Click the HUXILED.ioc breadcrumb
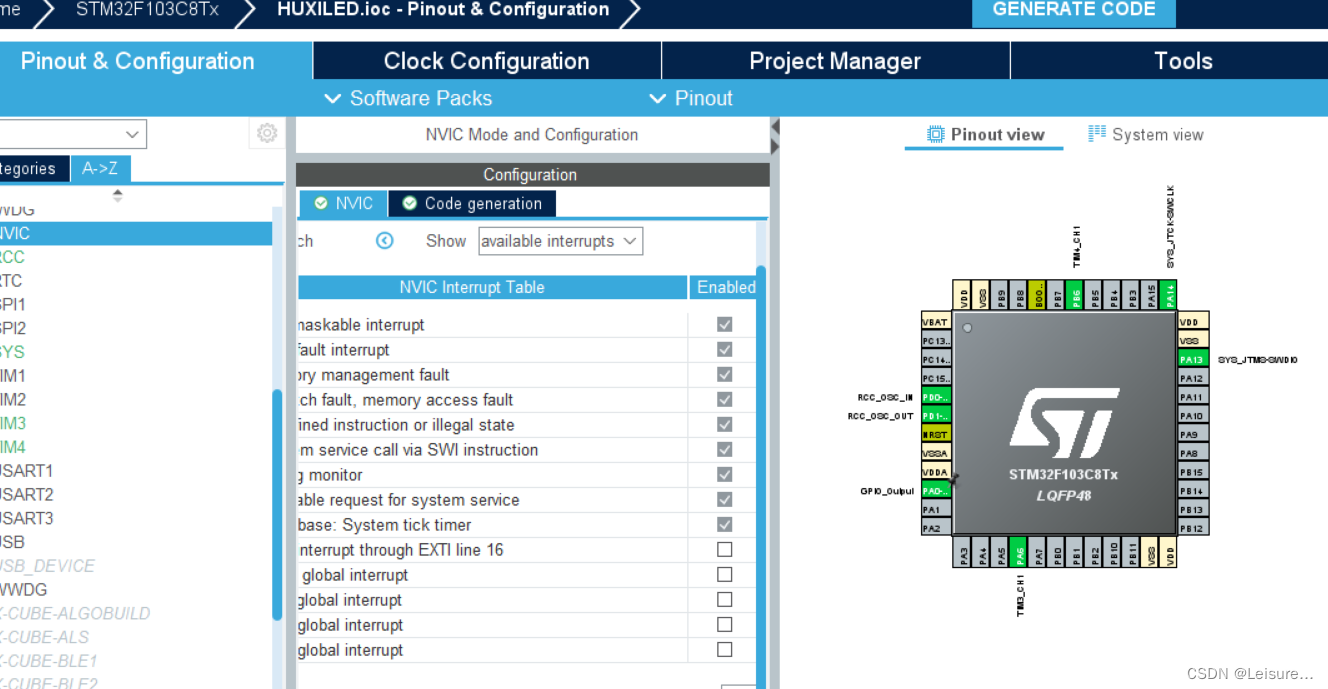This screenshot has height=689, width=1328. [443, 10]
